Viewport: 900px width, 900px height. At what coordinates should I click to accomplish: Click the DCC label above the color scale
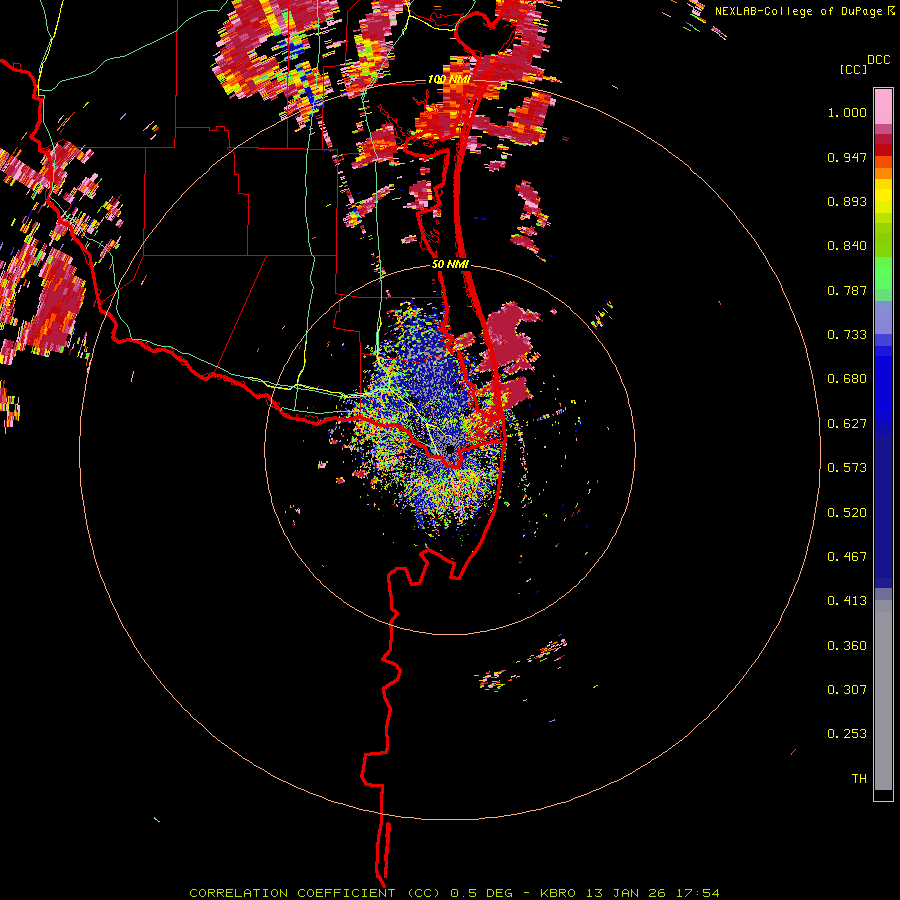tap(879, 60)
